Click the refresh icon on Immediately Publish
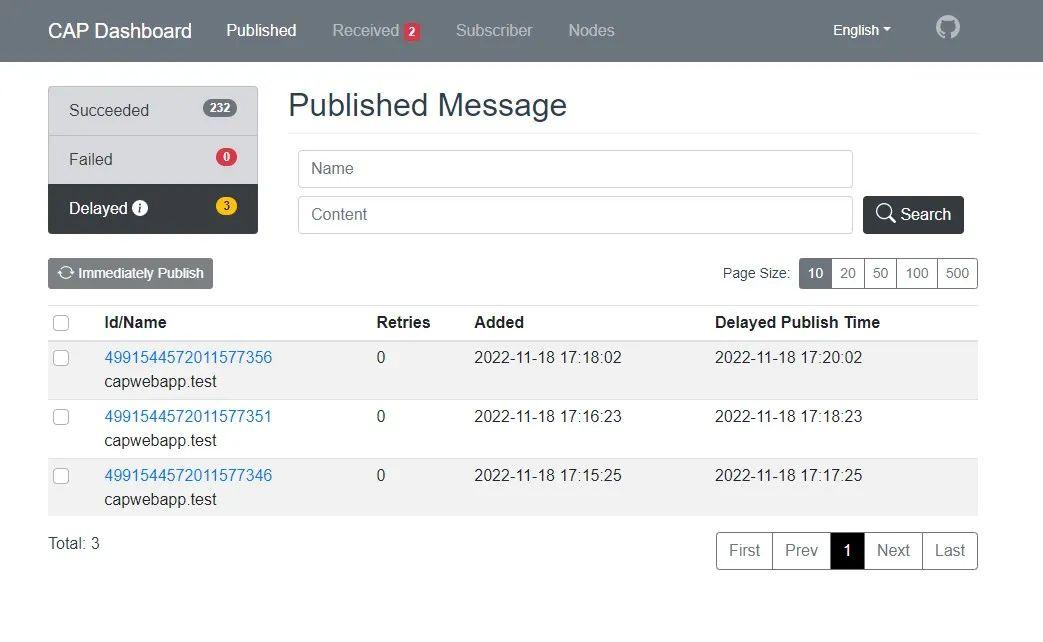This screenshot has width=1043, height=642. click(65, 273)
